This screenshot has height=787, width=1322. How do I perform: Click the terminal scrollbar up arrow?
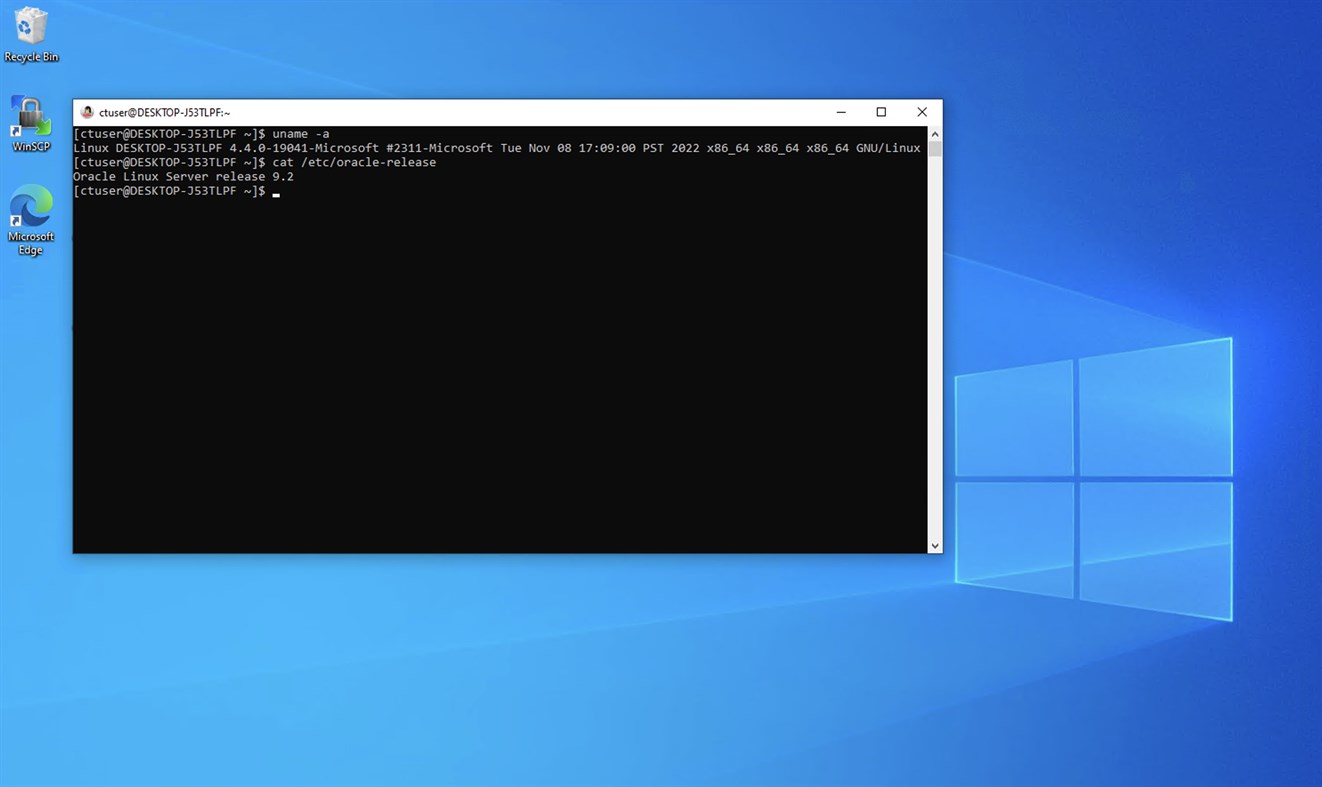click(935, 133)
